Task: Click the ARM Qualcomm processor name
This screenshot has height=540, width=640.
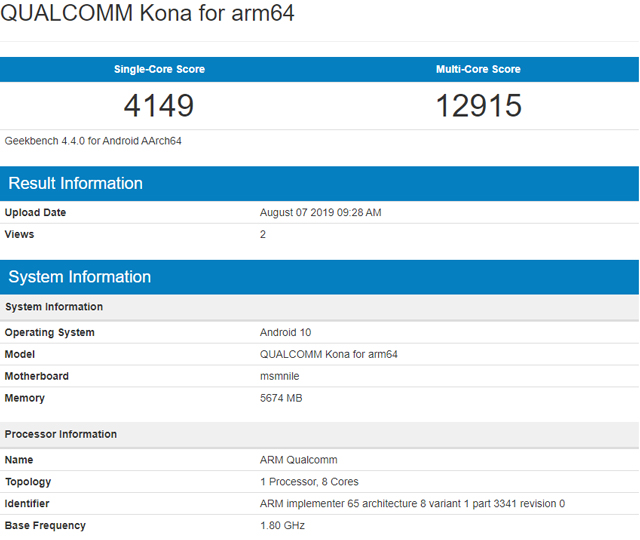Action: pyautogui.click(x=298, y=460)
